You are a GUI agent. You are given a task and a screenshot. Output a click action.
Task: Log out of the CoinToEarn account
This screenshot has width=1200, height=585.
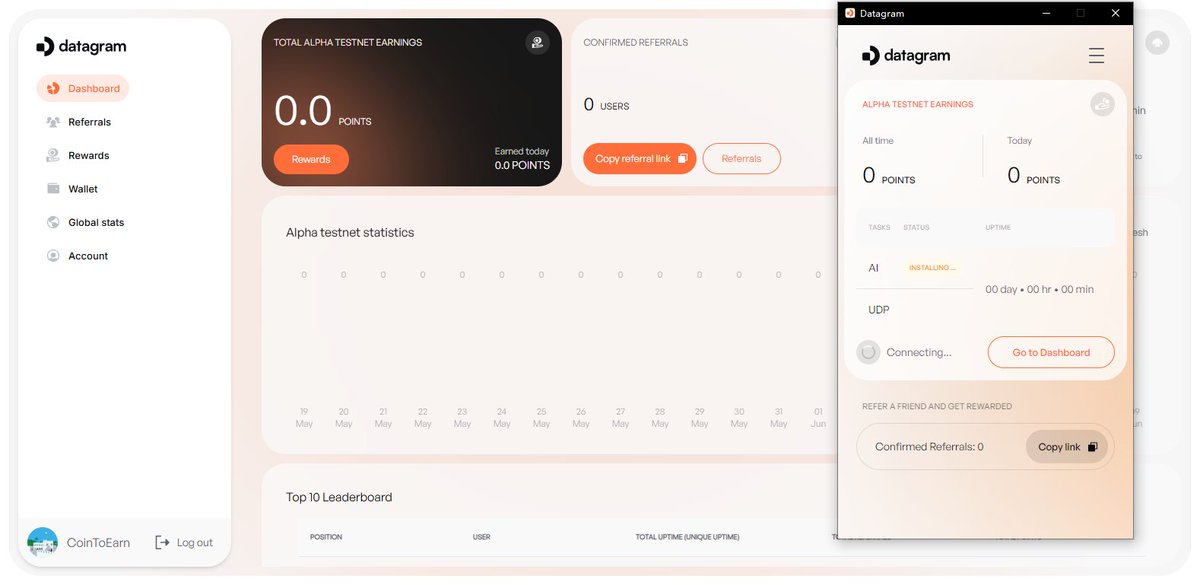click(184, 542)
